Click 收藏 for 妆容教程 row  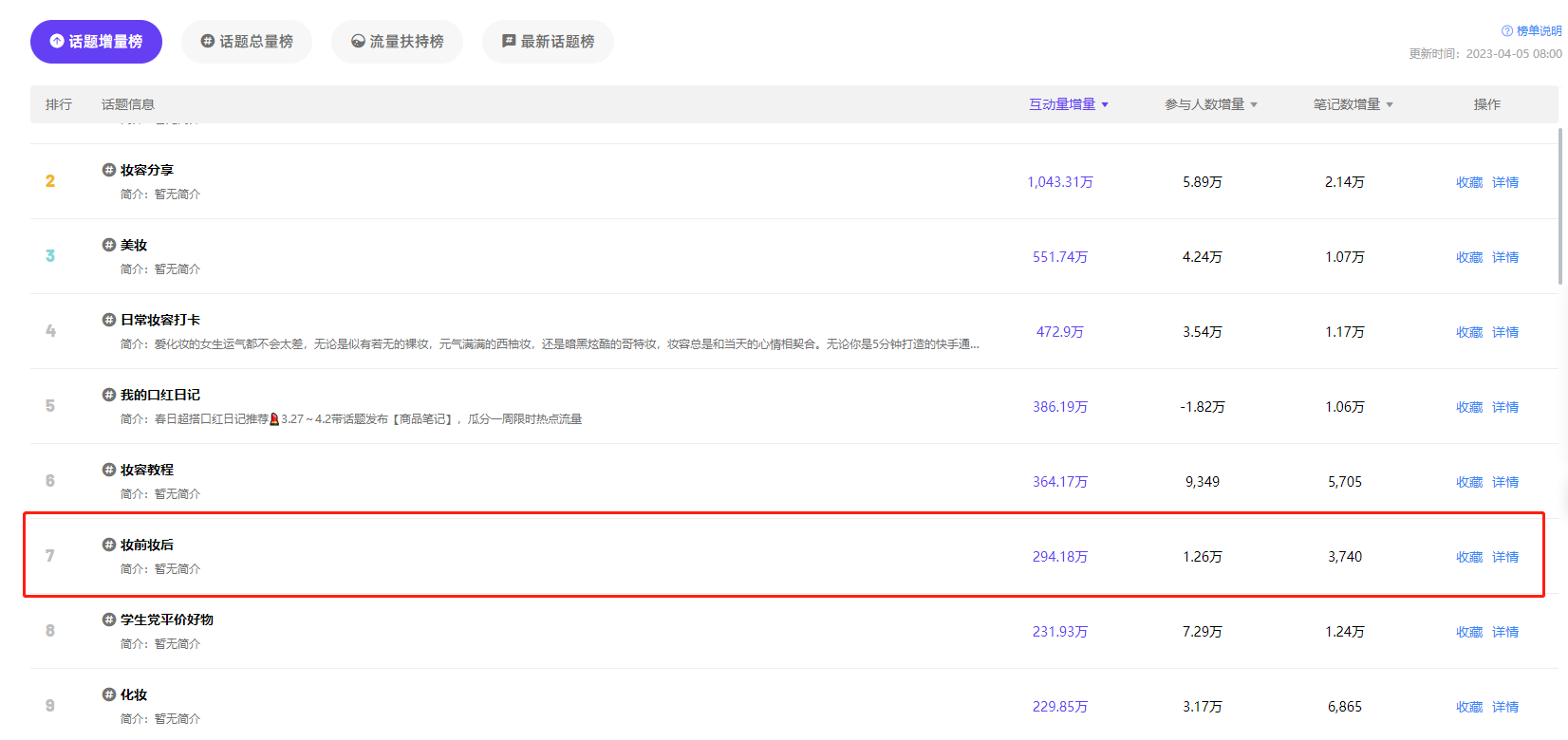tap(1469, 482)
